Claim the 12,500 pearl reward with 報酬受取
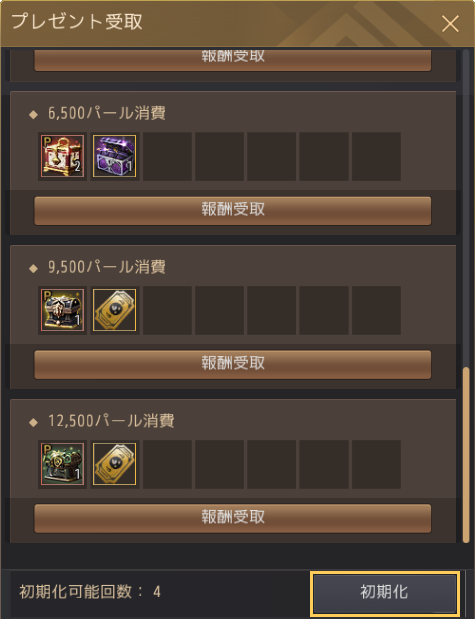This screenshot has height=619, width=475. pos(233,518)
